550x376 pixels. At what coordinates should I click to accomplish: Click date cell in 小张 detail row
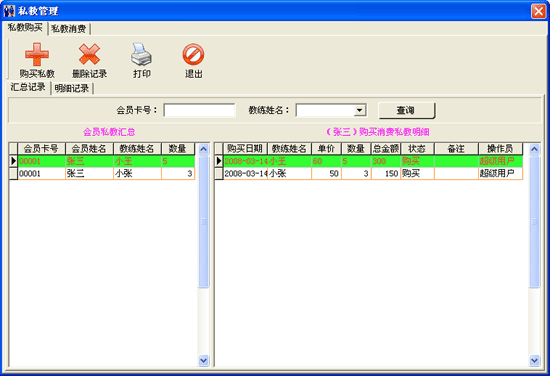point(246,174)
